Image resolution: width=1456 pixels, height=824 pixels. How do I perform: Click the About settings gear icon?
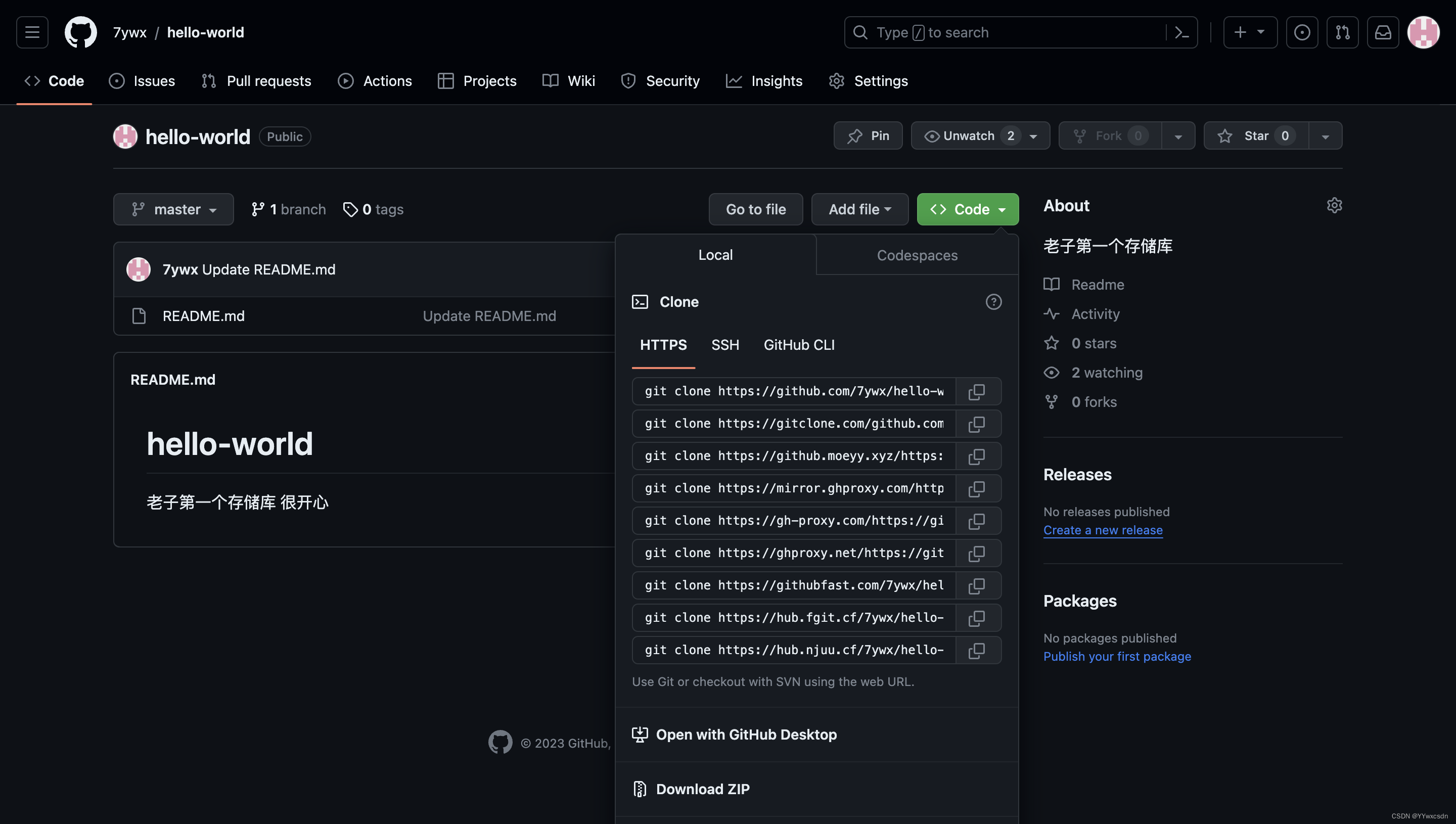(1334, 205)
